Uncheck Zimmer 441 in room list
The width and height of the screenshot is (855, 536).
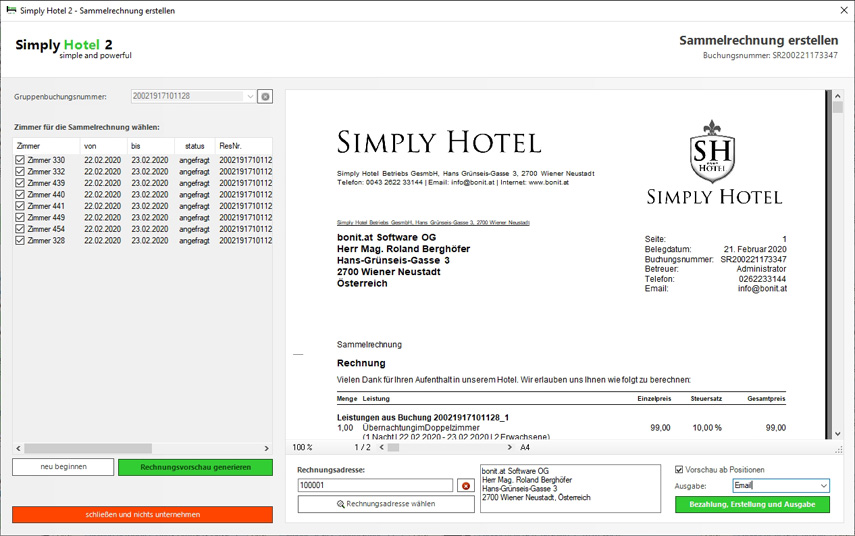(x=21, y=206)
